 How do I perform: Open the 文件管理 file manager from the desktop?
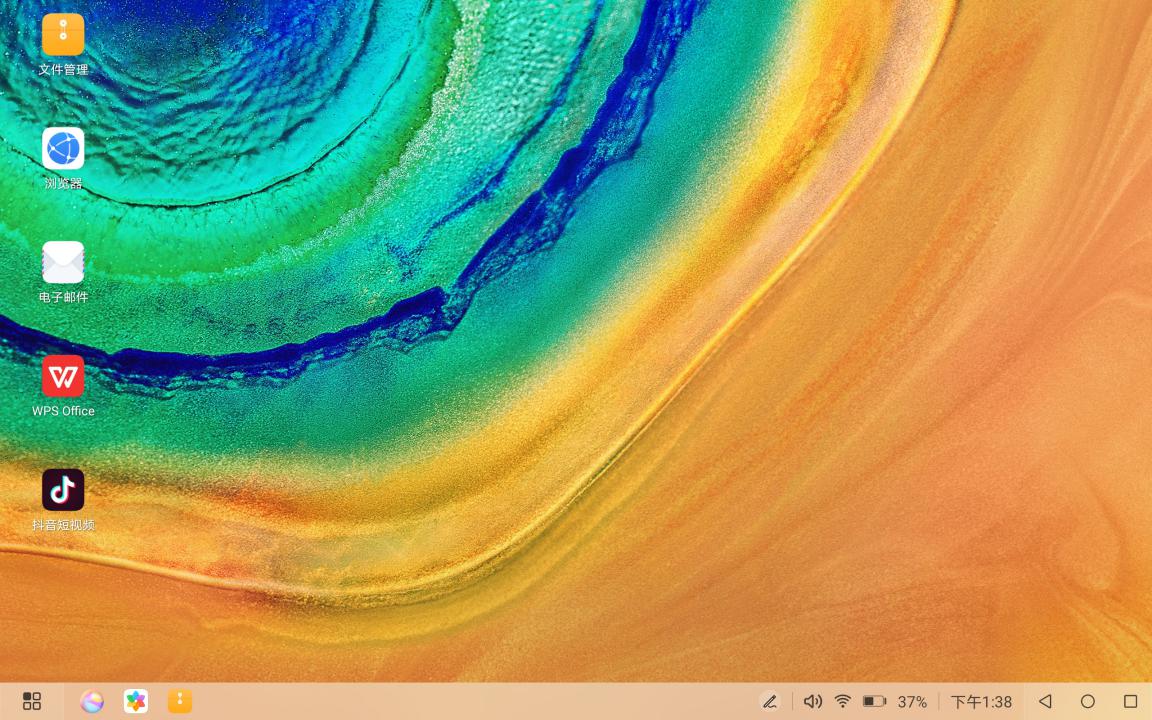[x=63, y=34]
